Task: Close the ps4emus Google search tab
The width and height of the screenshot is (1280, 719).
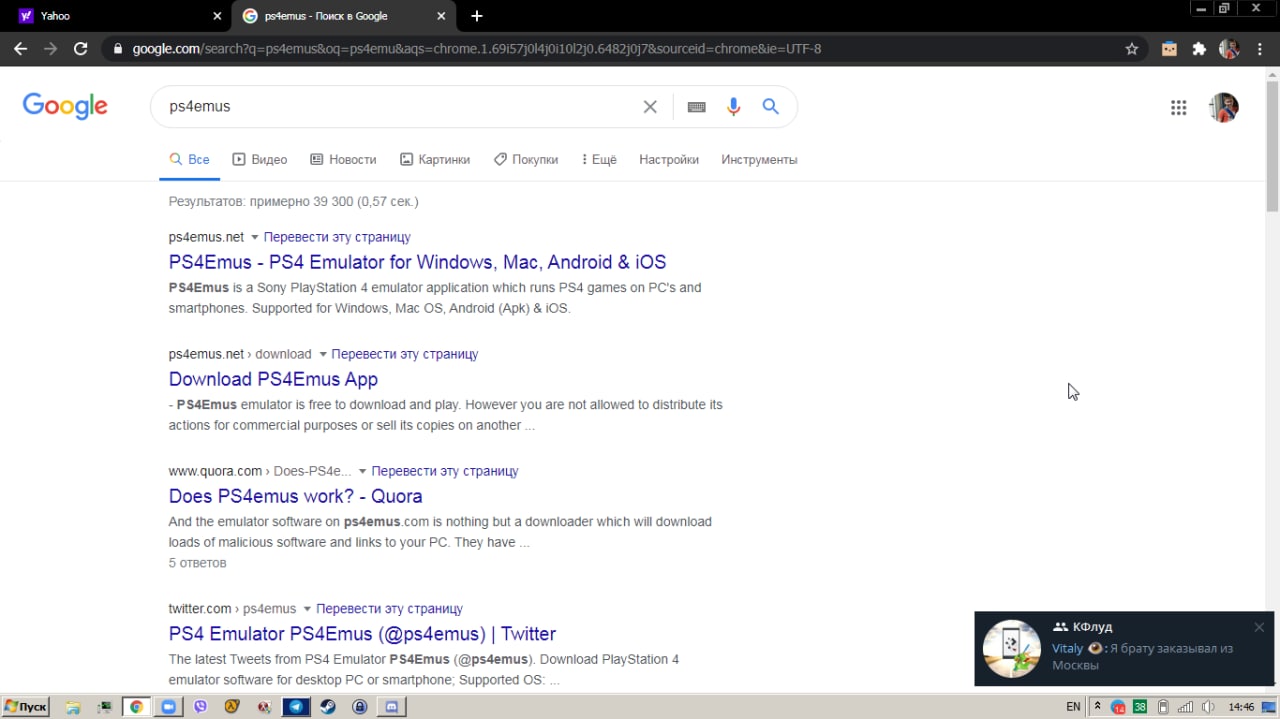Action: (x=441, y=16)
